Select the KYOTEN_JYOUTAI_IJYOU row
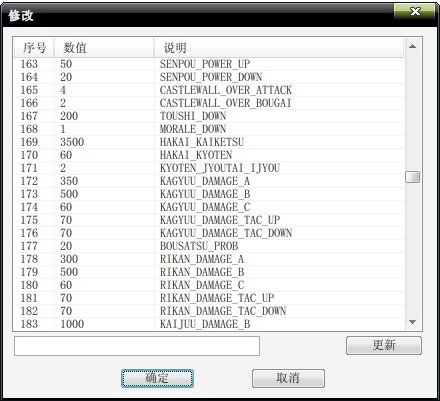The height and width of the screenshot is (401, 440). pos(209,168)
